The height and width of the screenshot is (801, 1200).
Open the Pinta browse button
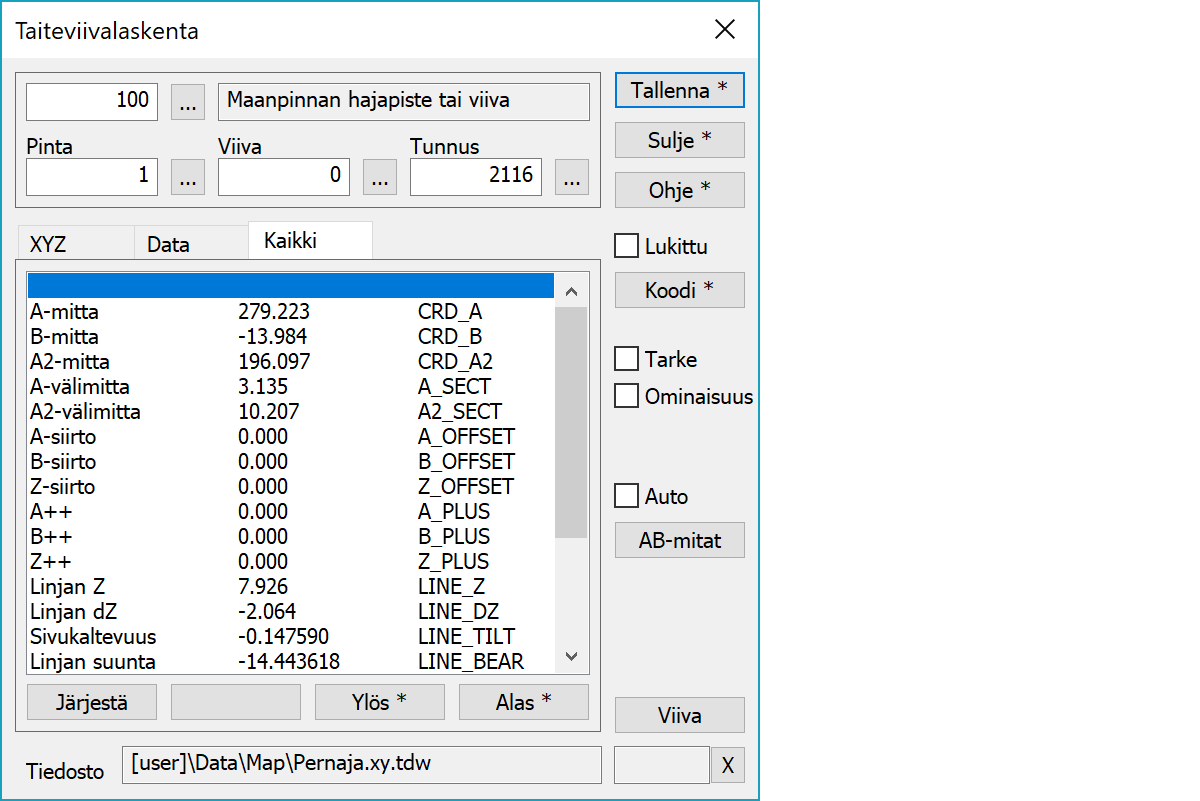pos(188,177)
